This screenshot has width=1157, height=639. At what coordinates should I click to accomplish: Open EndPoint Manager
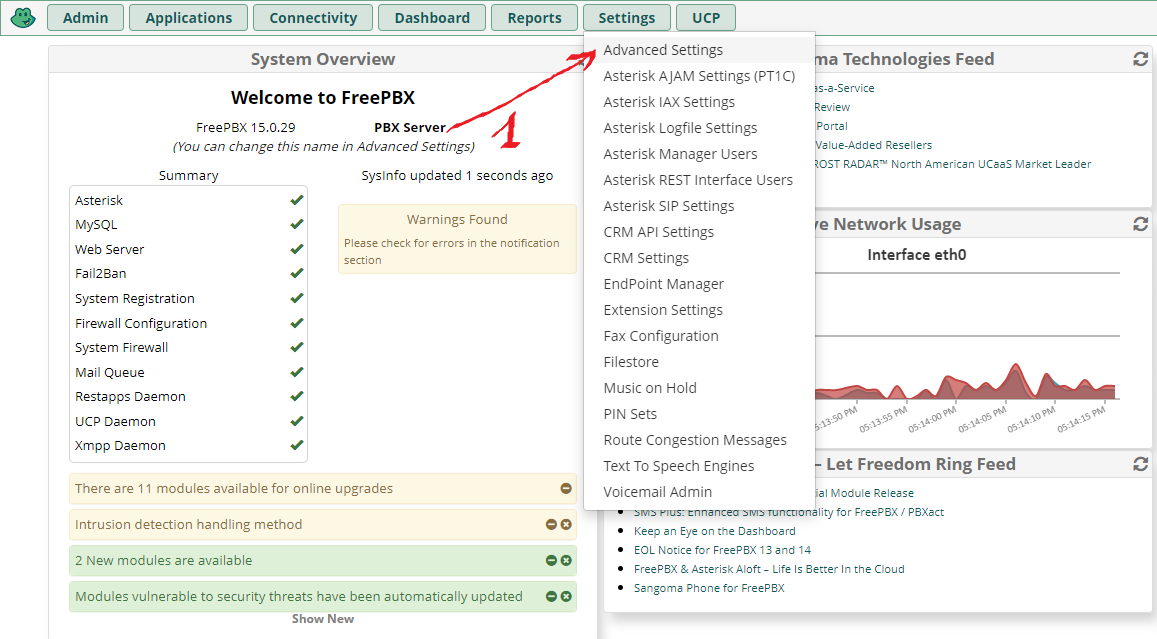tap(699, 284)
